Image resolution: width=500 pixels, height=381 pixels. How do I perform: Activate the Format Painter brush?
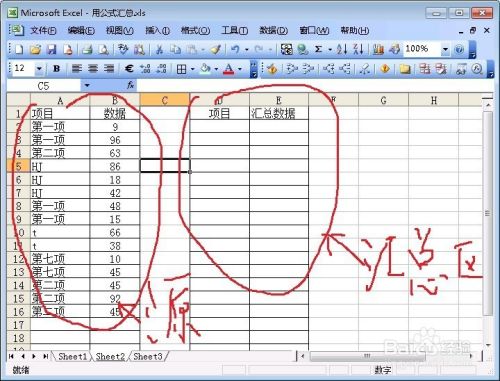pos(216,50)
